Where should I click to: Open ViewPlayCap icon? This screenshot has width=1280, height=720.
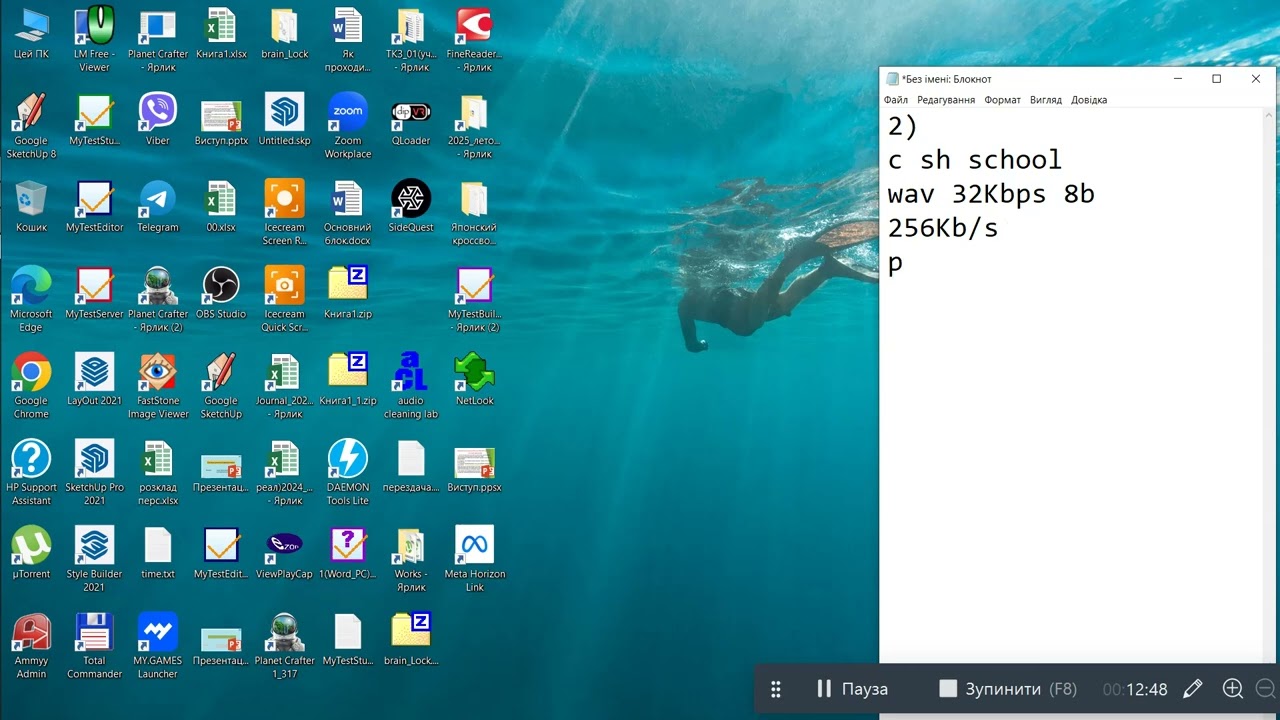(285, 553)
